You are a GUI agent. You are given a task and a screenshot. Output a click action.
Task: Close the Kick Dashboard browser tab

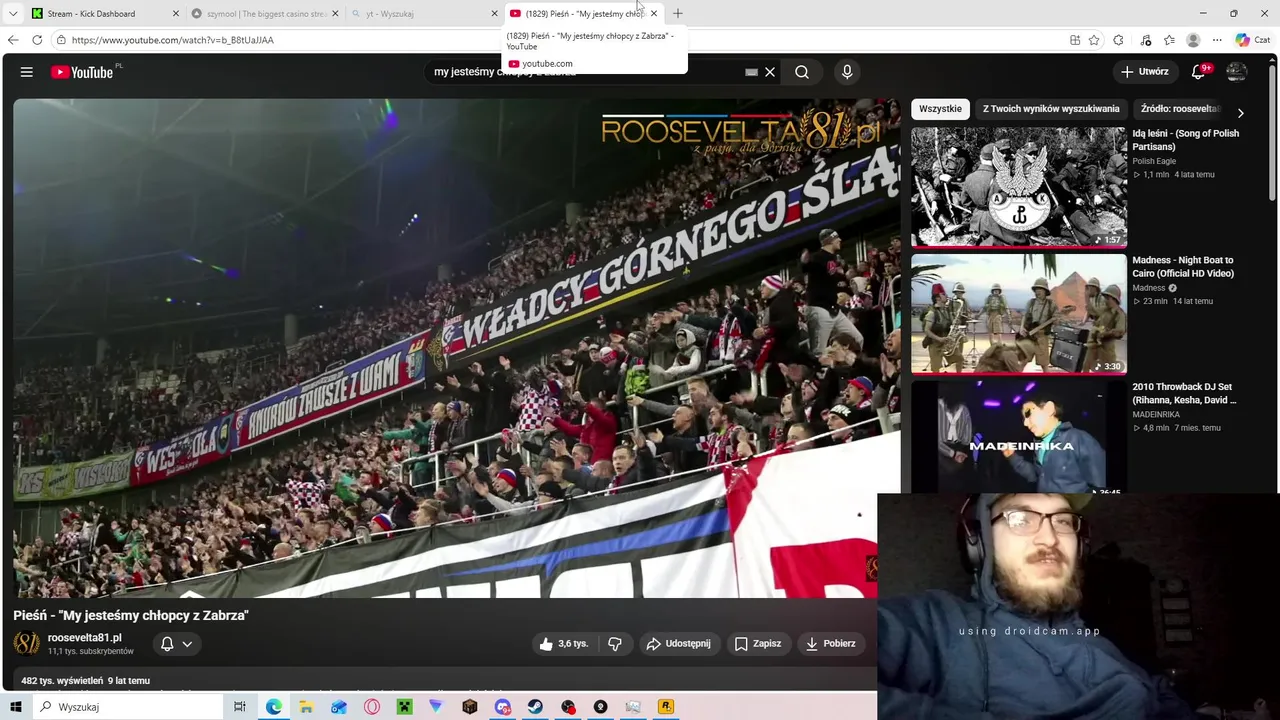tap(176, 14)
